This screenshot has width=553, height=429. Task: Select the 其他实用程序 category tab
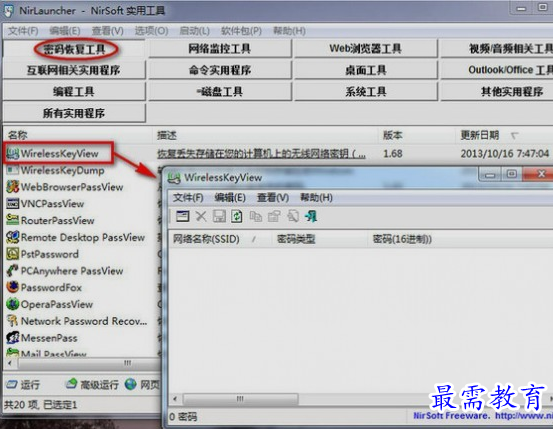(497, 92)
